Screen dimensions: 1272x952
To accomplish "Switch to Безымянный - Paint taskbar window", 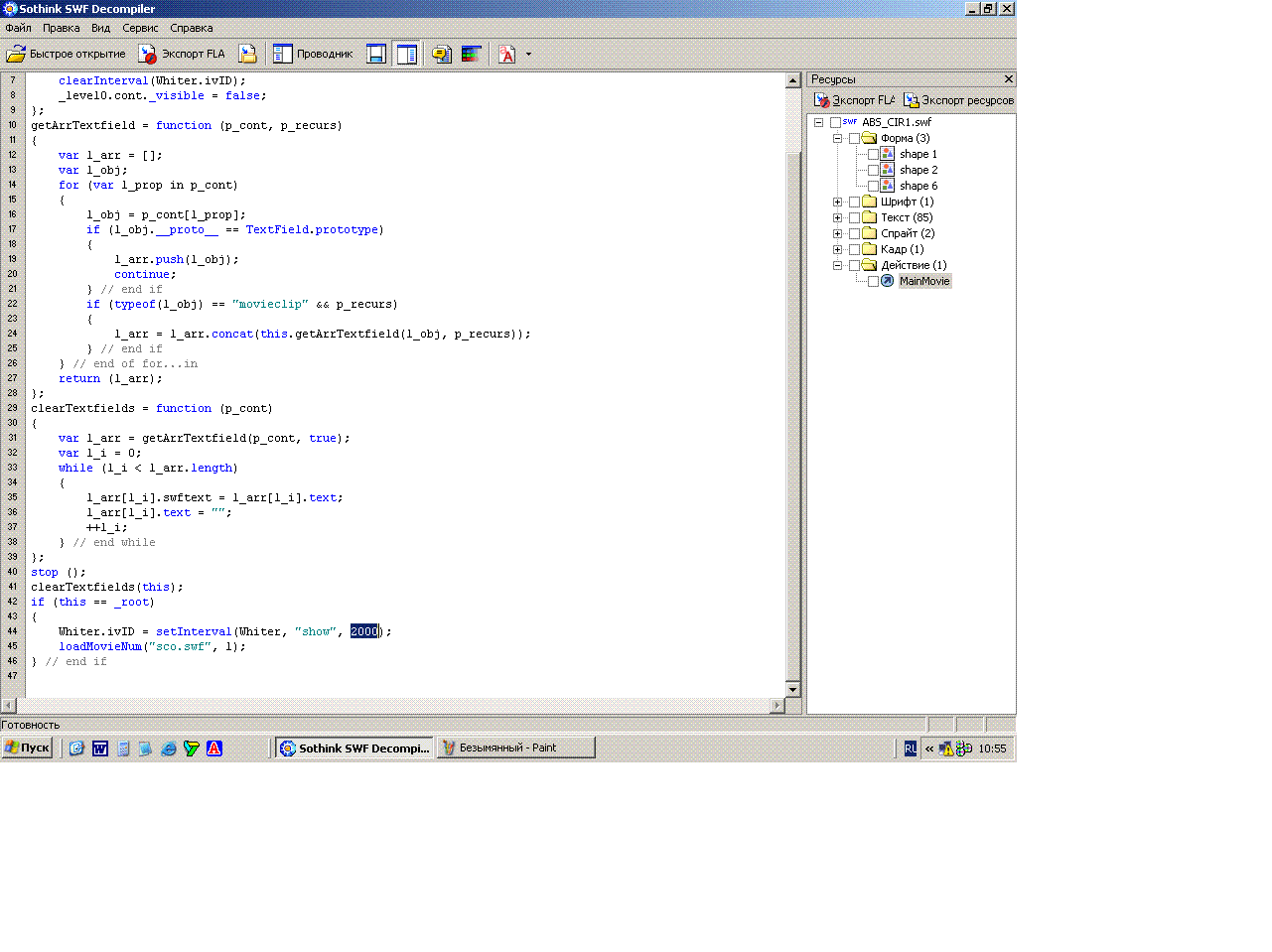I will point(515,748).
